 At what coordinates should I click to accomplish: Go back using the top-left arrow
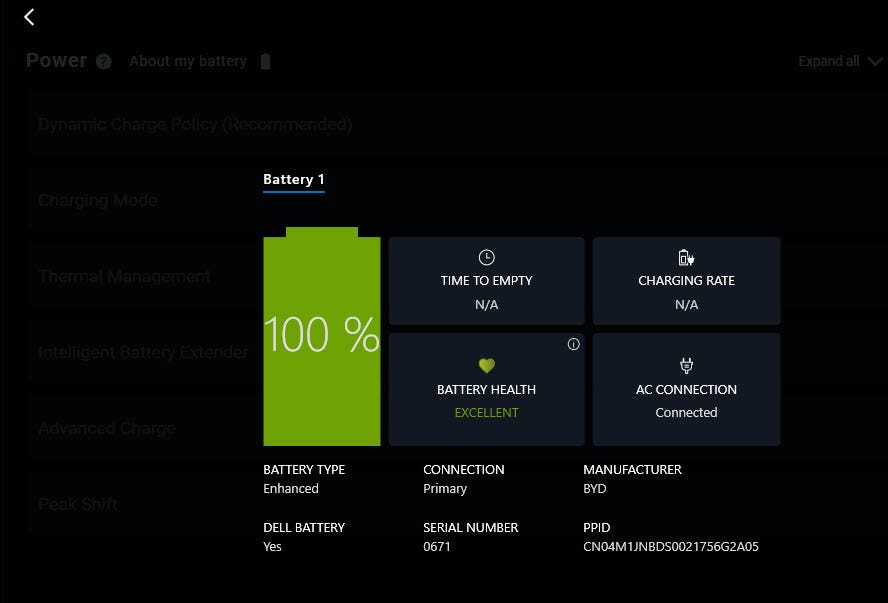click(x=29, y=17)
